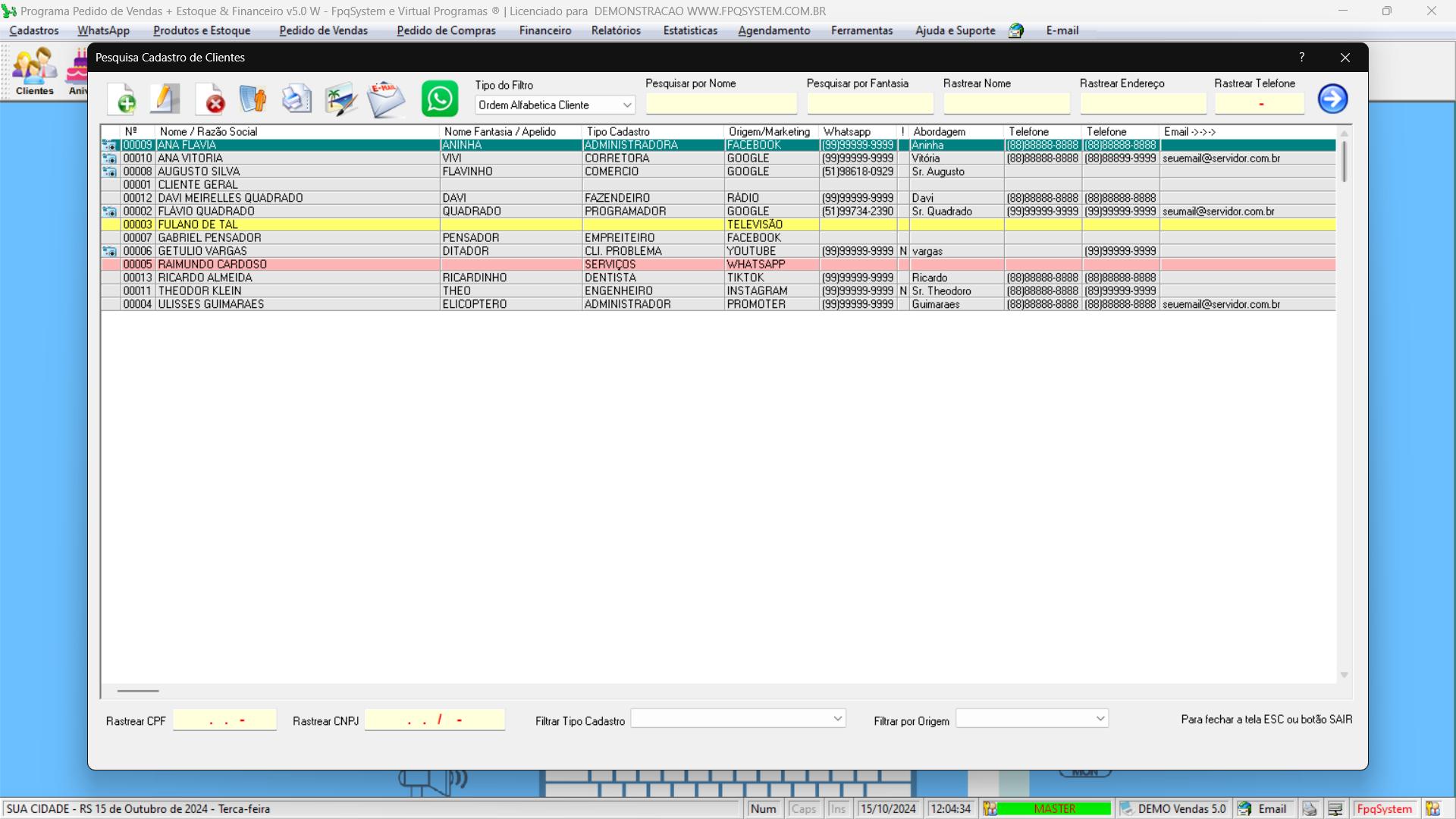The width and height of the screenshot is (1456, 819).
Task: Open the Cadastros menu
Action: coord(34,31)
